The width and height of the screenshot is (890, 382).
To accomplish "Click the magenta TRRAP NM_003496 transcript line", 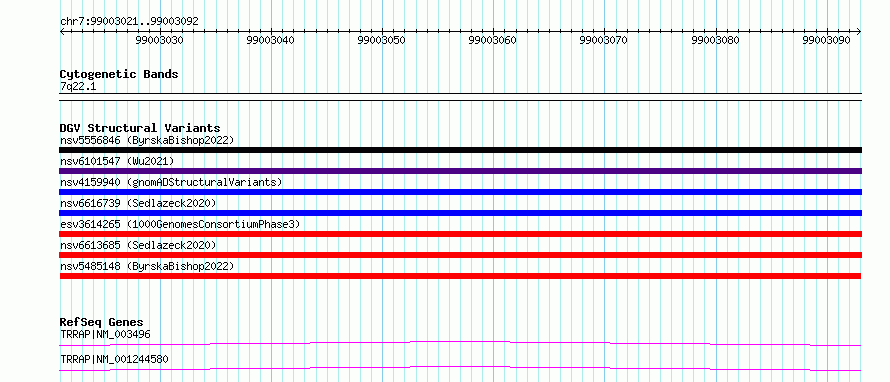I will [460, 343].
